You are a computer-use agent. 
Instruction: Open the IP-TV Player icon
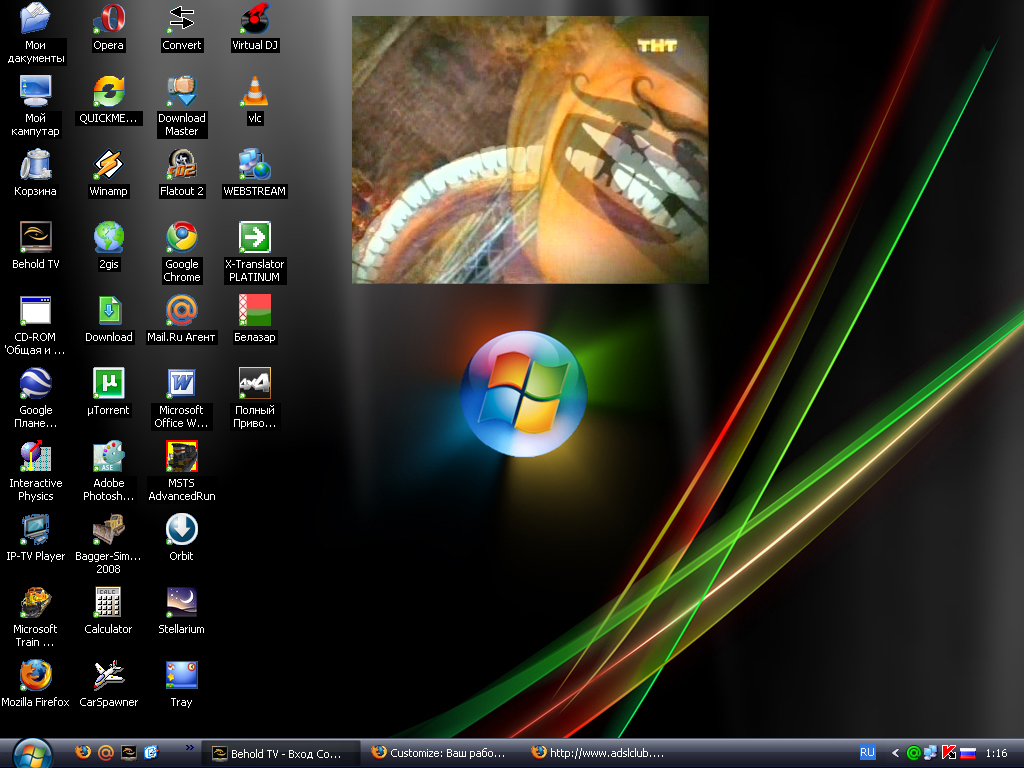[x=35, y=530]
